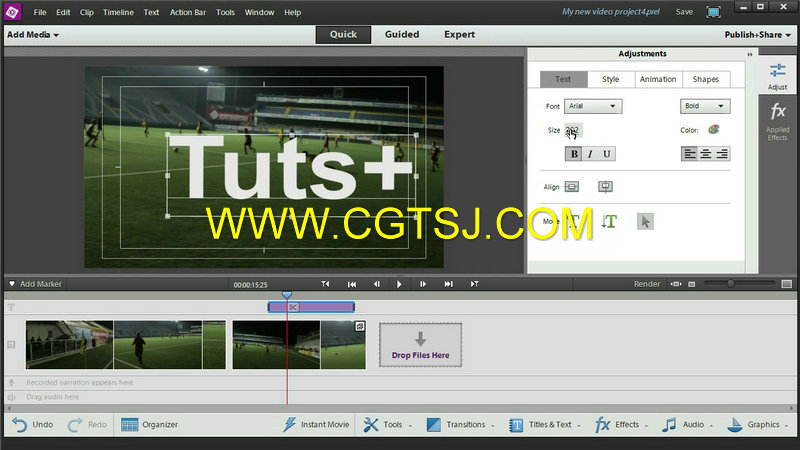This screenshot has height=450, width=800.
Task: Open the Graphics panel dropdown
Action: pos(758,424)
